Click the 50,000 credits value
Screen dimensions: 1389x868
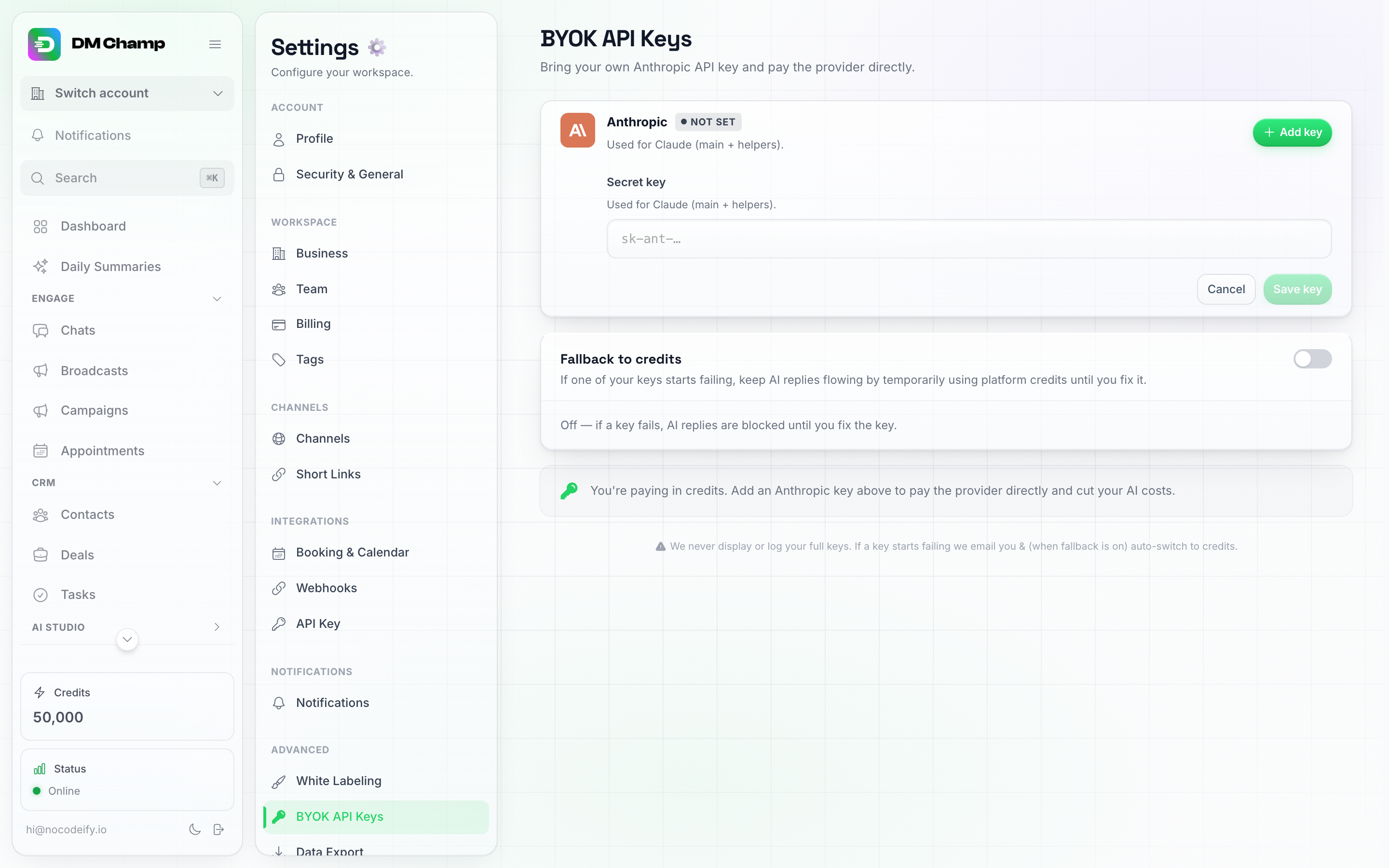tap(58, 718)
